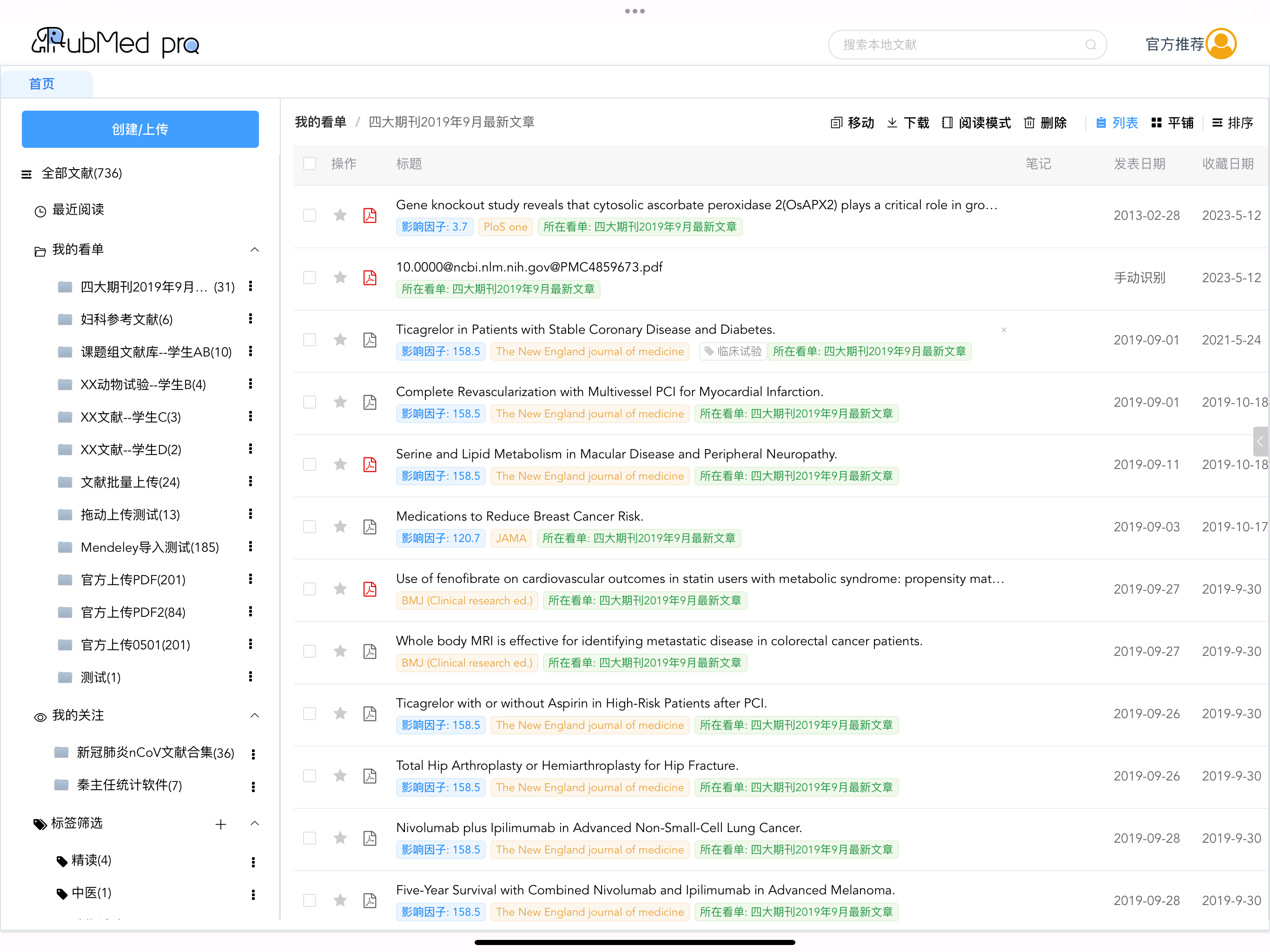1270x952 pixels.
Task: Star the Gene knockout study article
Action: pos(340,215)
